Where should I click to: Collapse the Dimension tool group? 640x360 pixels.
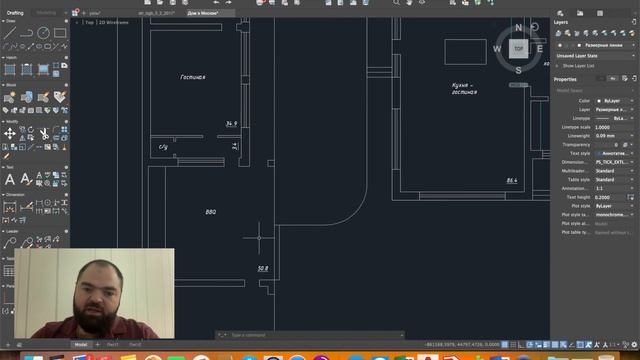point(3,195)
